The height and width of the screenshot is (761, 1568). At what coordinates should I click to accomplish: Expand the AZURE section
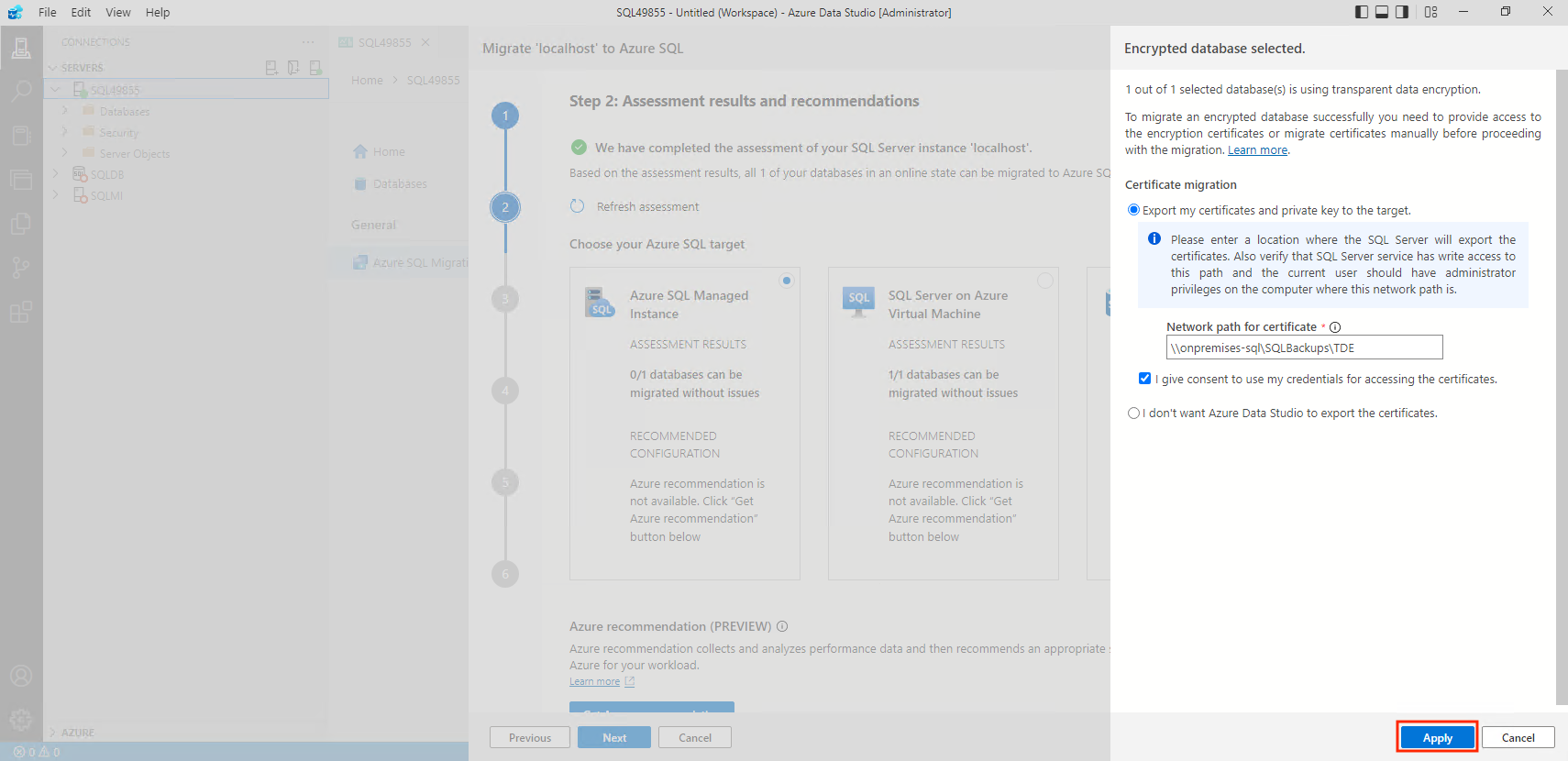(52, 733)
